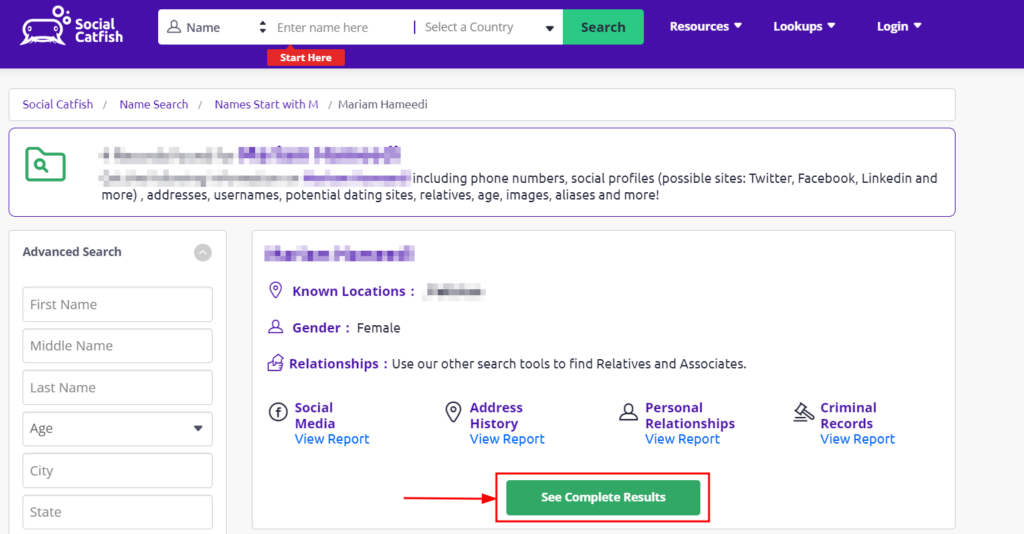Open the Resources menu
The width and height of the screenshot is (1024, 534).
(705, 26)
